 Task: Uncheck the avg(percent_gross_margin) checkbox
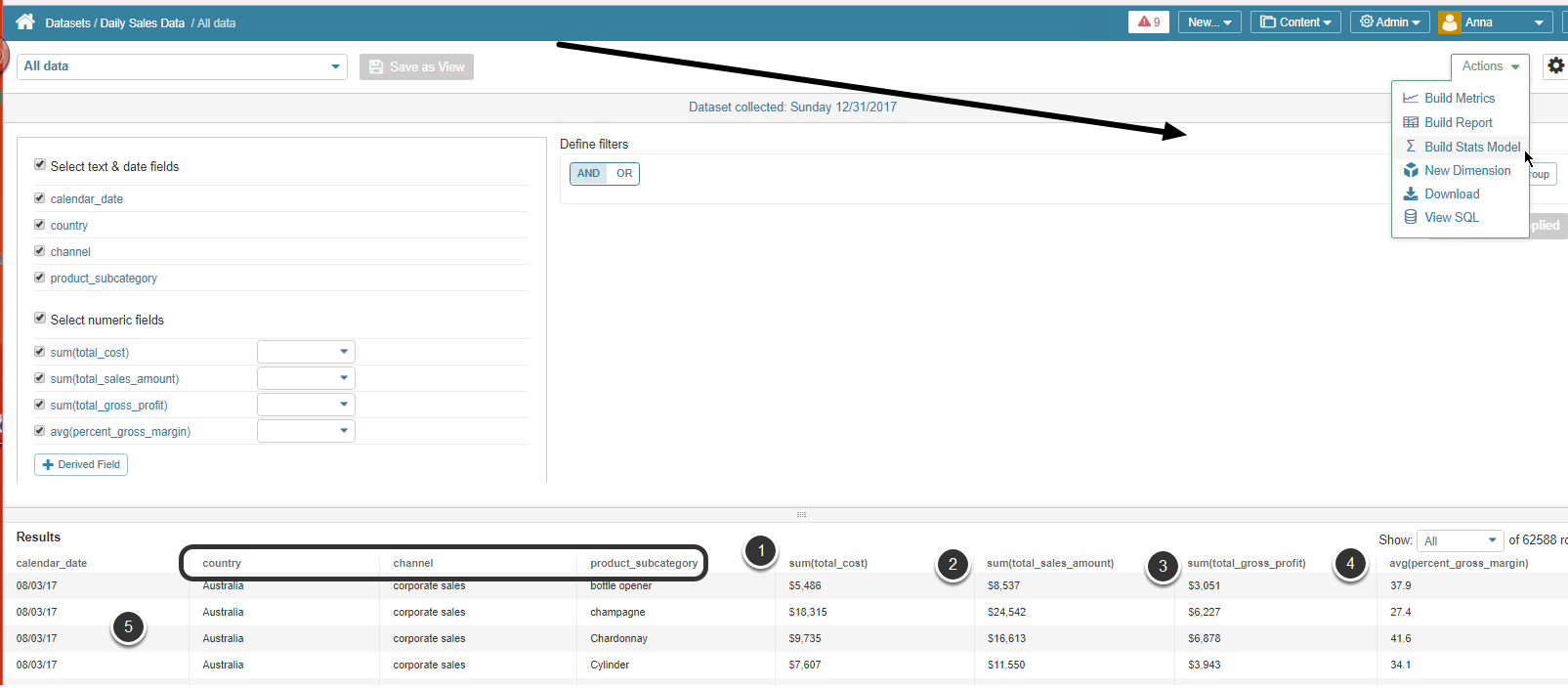[x=40, y=430]
